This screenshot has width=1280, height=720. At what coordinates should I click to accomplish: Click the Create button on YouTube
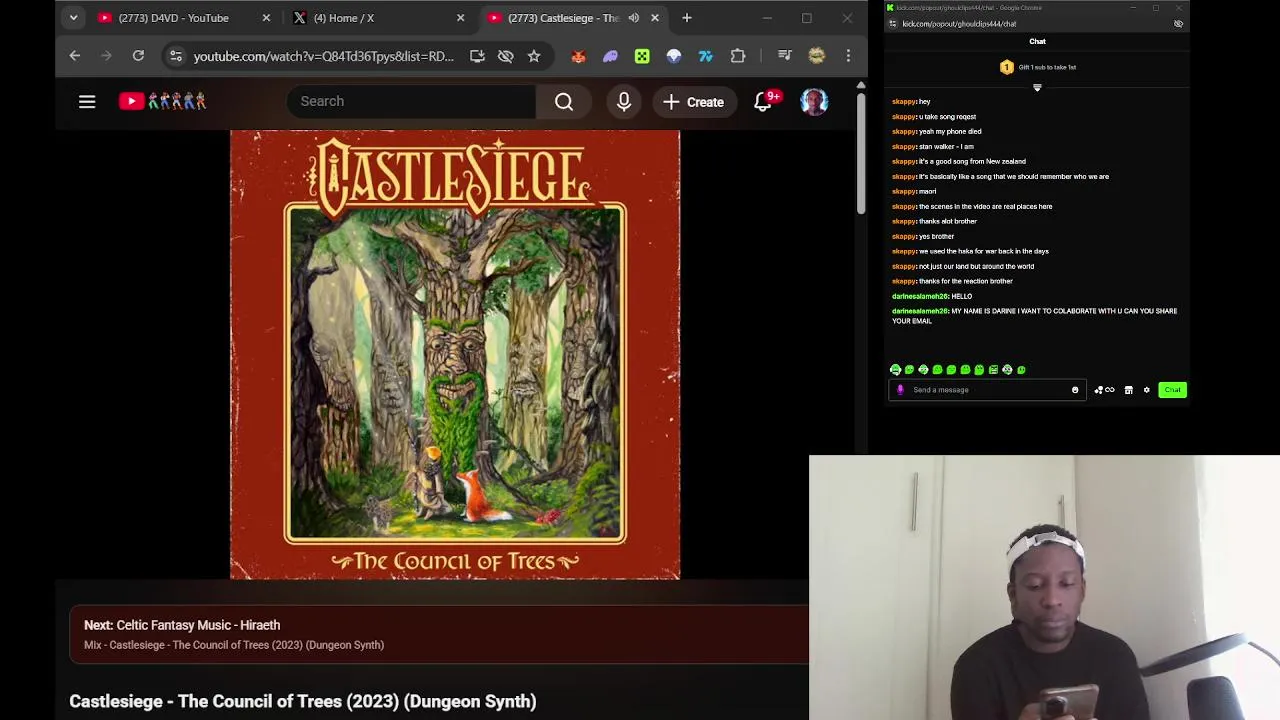coord(693,101)
